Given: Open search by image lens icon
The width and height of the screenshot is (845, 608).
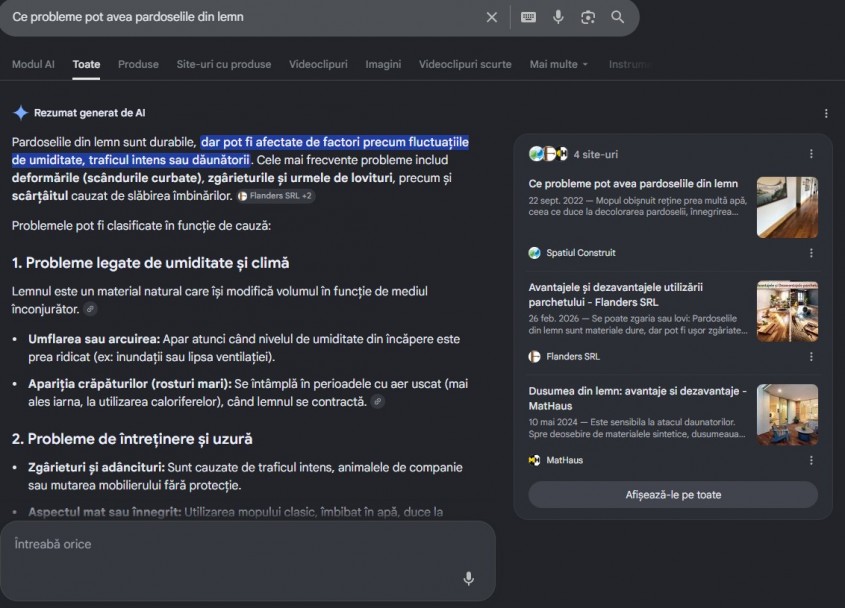Looking at the screenshot, I should 588,17.
